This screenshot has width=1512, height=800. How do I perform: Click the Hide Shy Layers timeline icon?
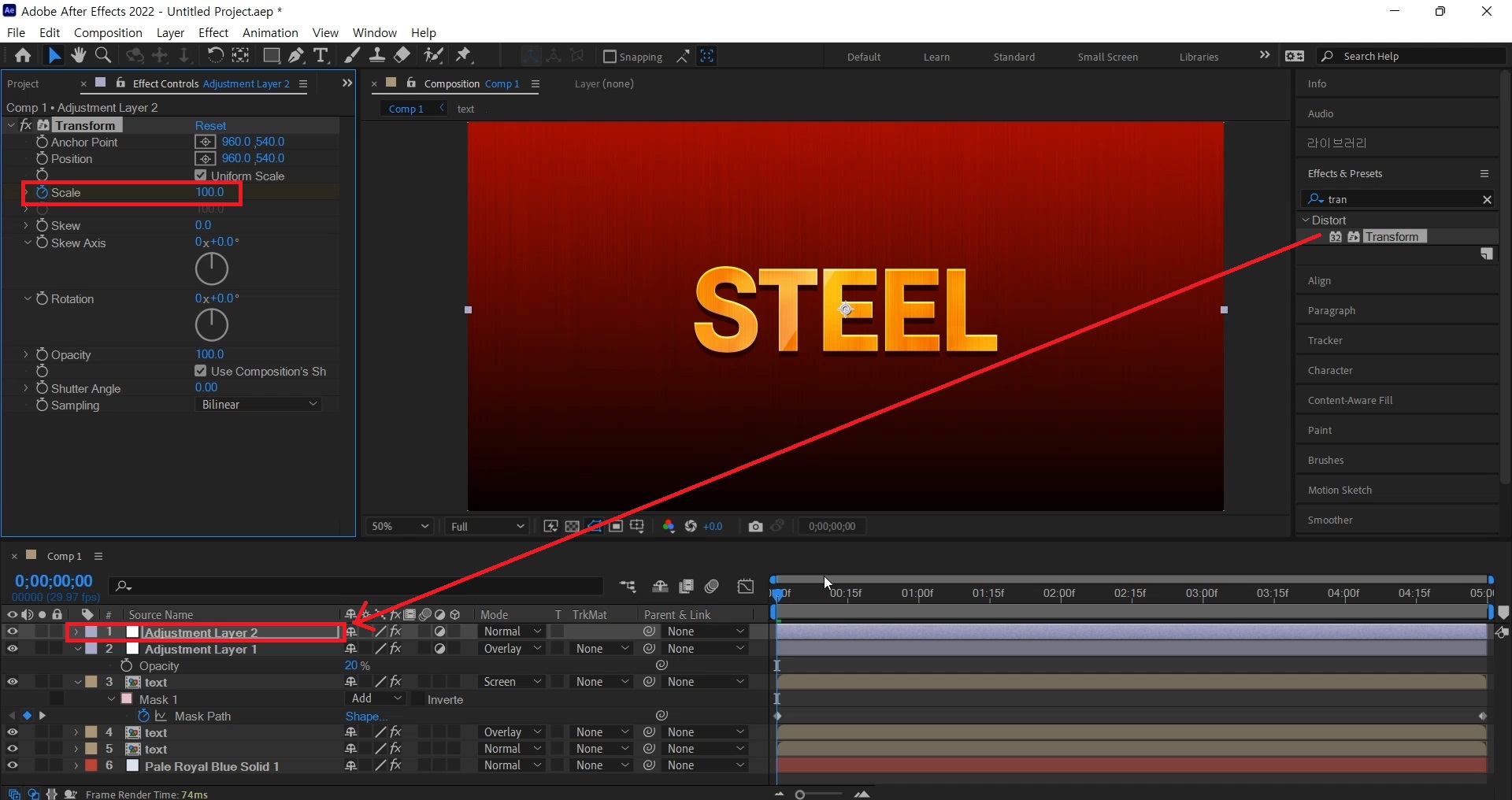coord(660,586)
